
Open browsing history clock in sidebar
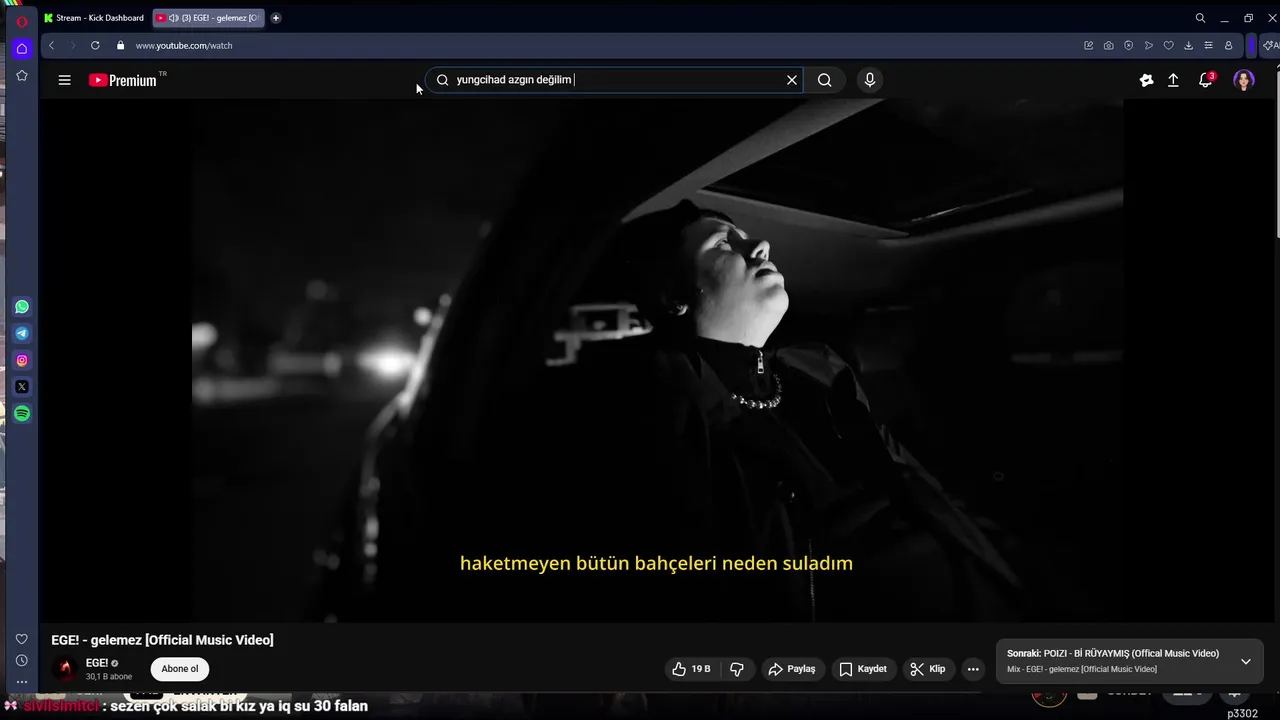(x=22, y=660)
